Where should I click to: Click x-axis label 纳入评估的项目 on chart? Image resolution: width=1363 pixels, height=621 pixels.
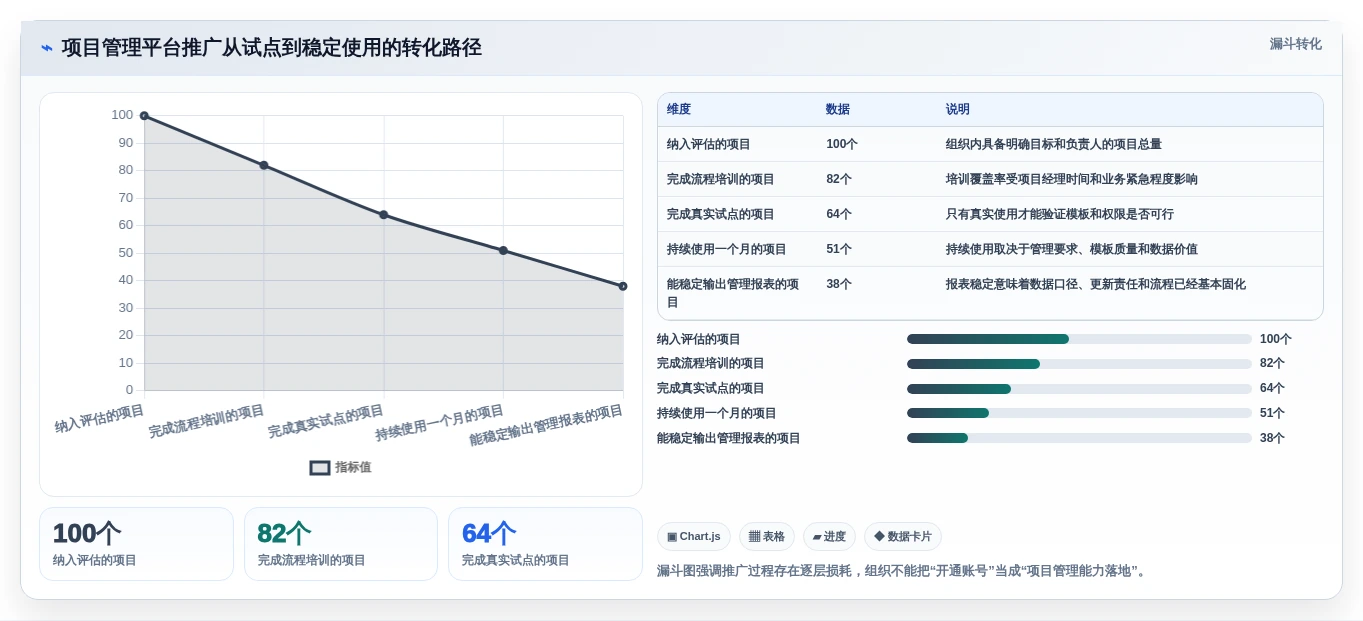[x=100, y=418]
